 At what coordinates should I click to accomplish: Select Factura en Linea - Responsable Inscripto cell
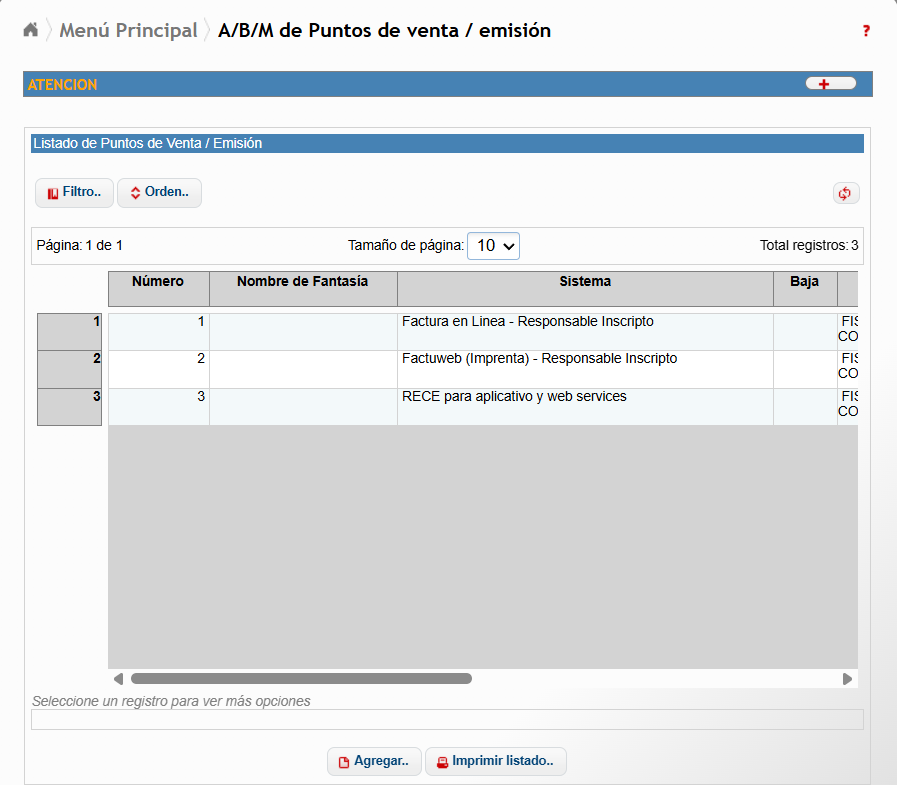585,332
